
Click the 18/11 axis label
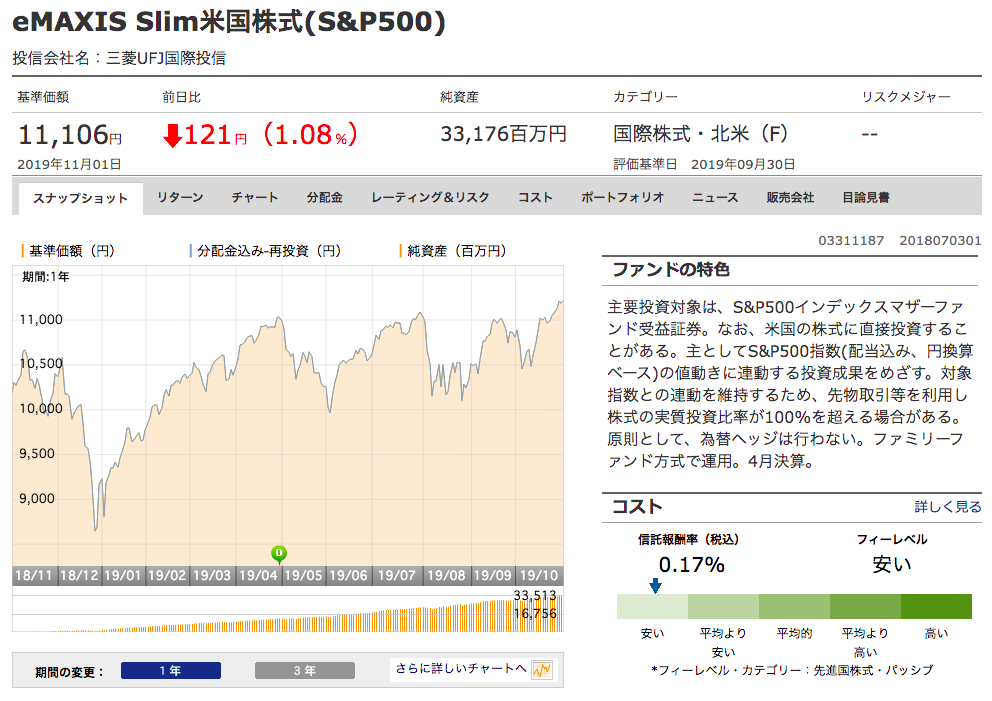pos(34,576)
